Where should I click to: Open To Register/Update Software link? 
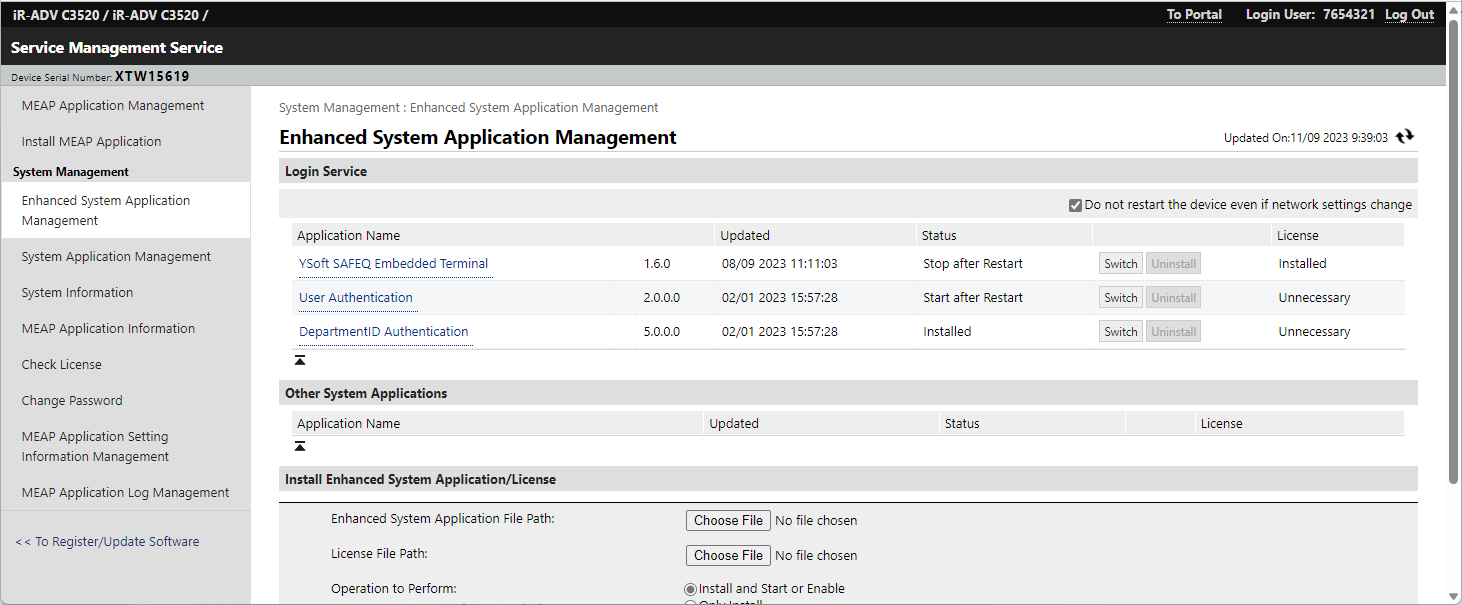[107, 542]
